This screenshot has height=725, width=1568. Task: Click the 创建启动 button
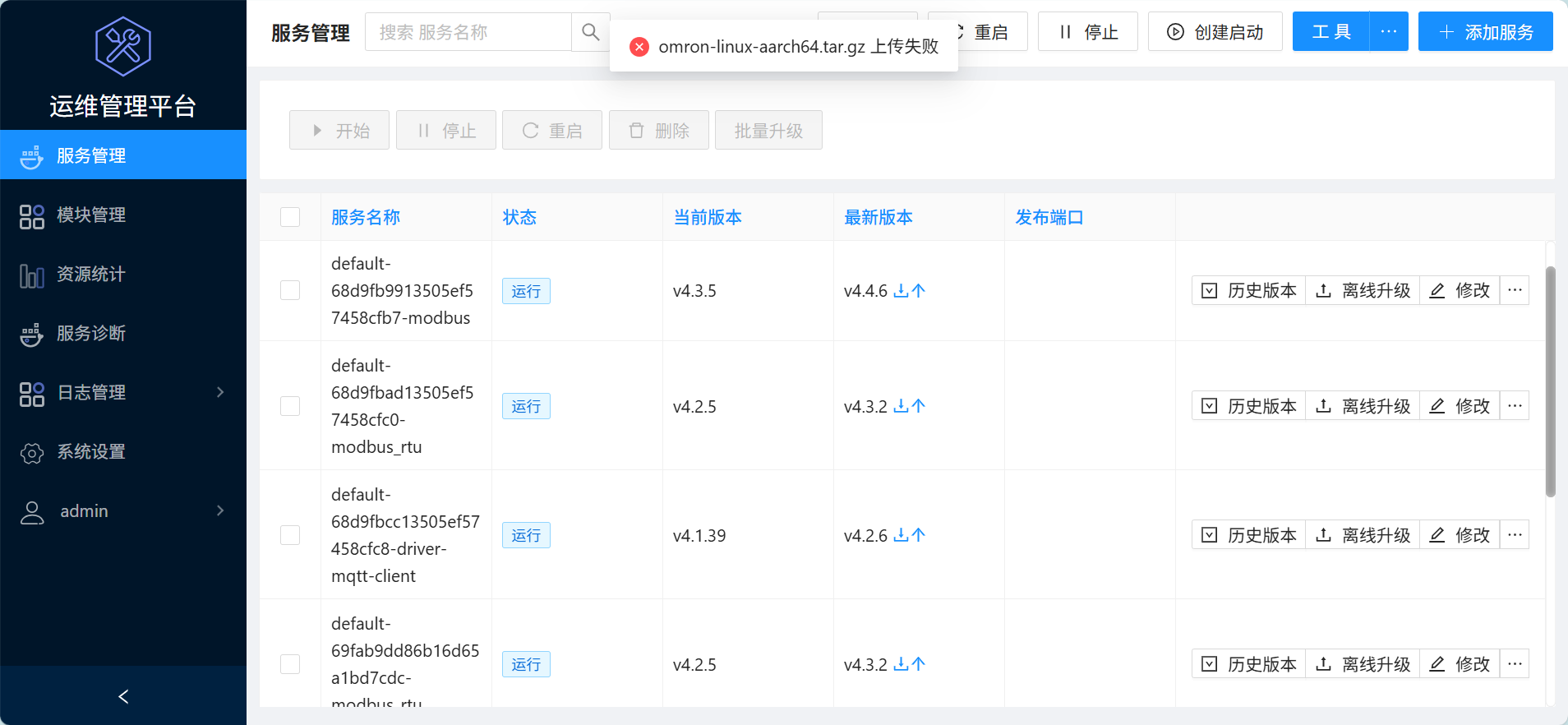(x=1215, y=32)
